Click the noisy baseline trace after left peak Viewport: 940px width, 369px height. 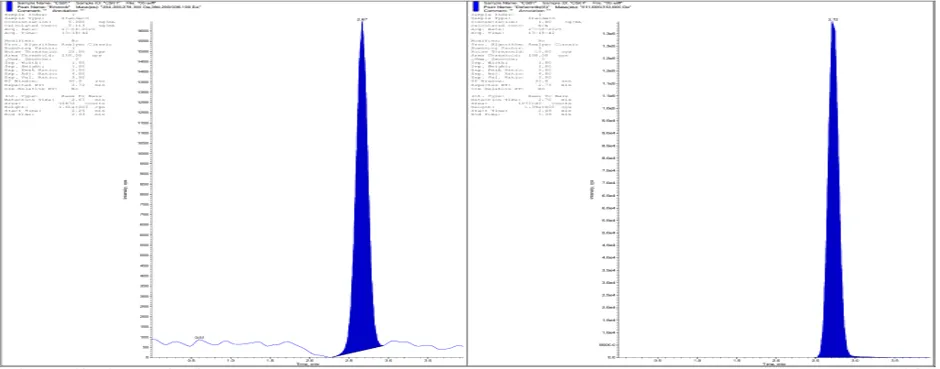point(423,345)
